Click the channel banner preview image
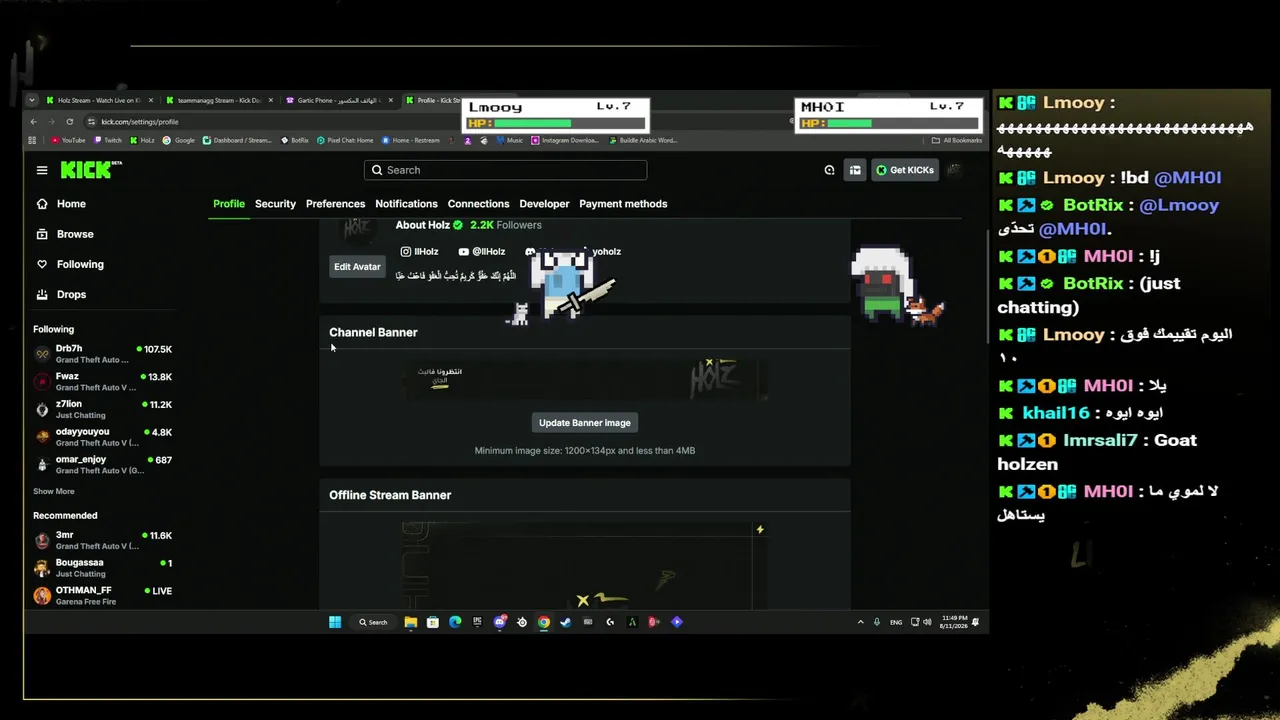Image resolution: width=1280 pixels, height=720 pixels. tap(585, 380)
